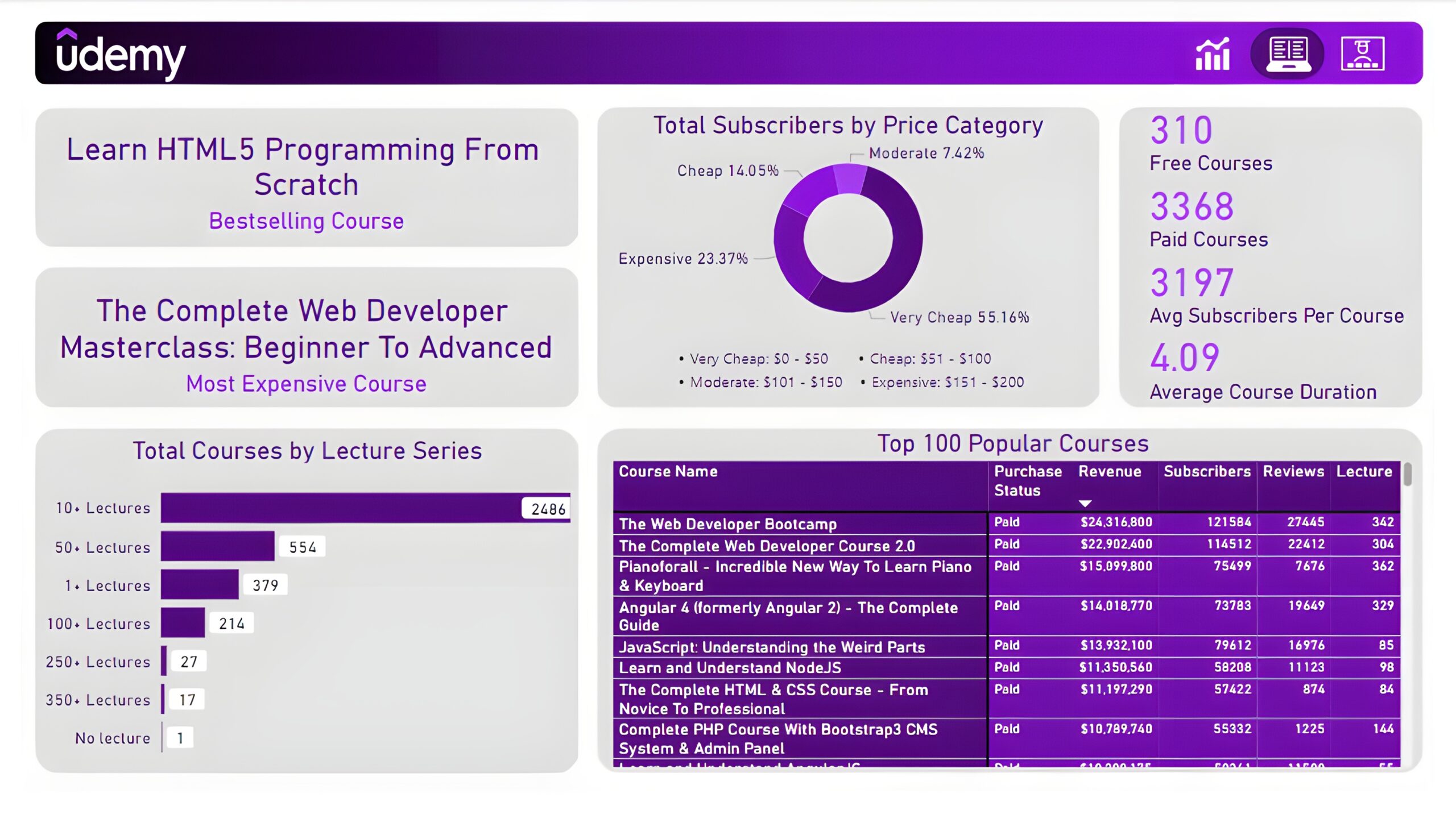
Task: Select Learn and Understand NodeJS row
Action: tap(730, 667)
